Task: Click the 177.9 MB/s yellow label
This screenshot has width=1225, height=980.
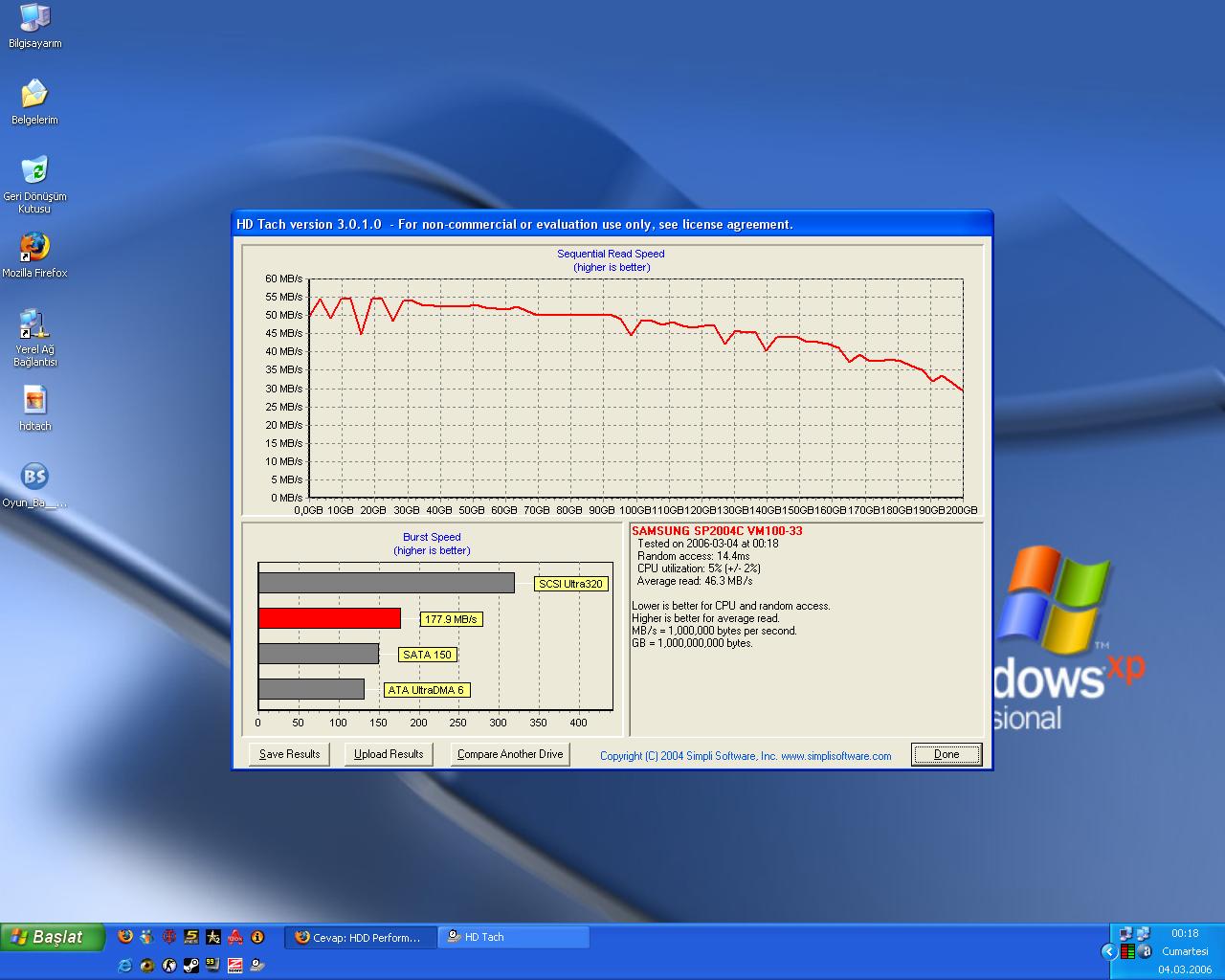Action: coord(451,619)
